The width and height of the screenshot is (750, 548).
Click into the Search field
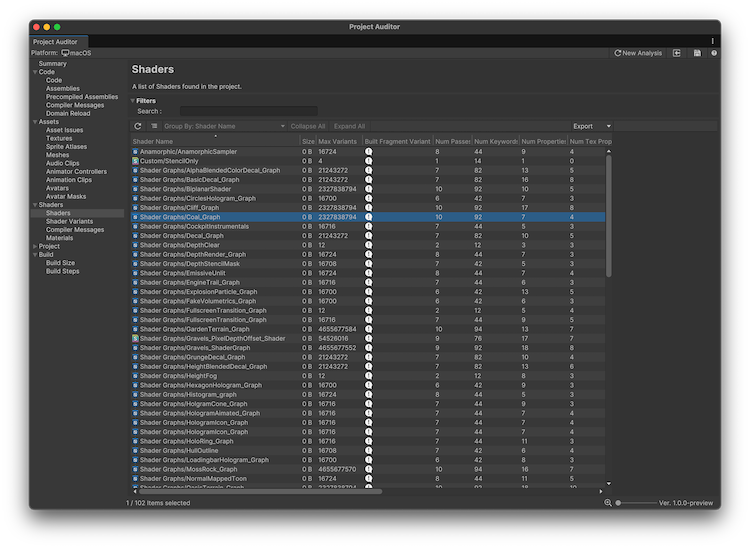click(240, 111)
